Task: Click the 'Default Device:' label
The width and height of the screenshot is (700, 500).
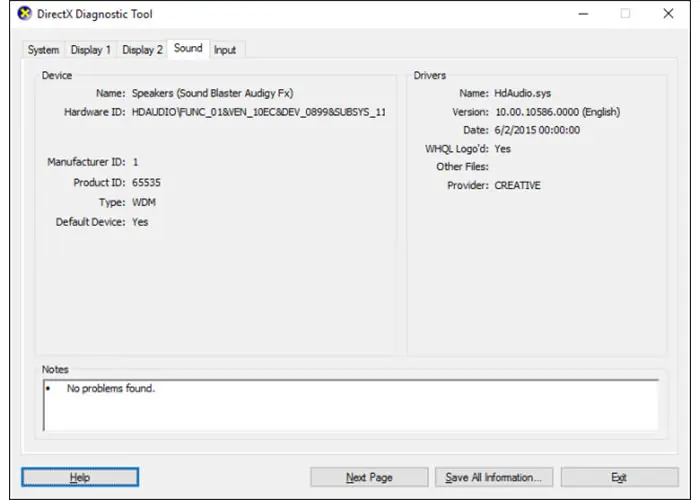Action: point(91,222)
